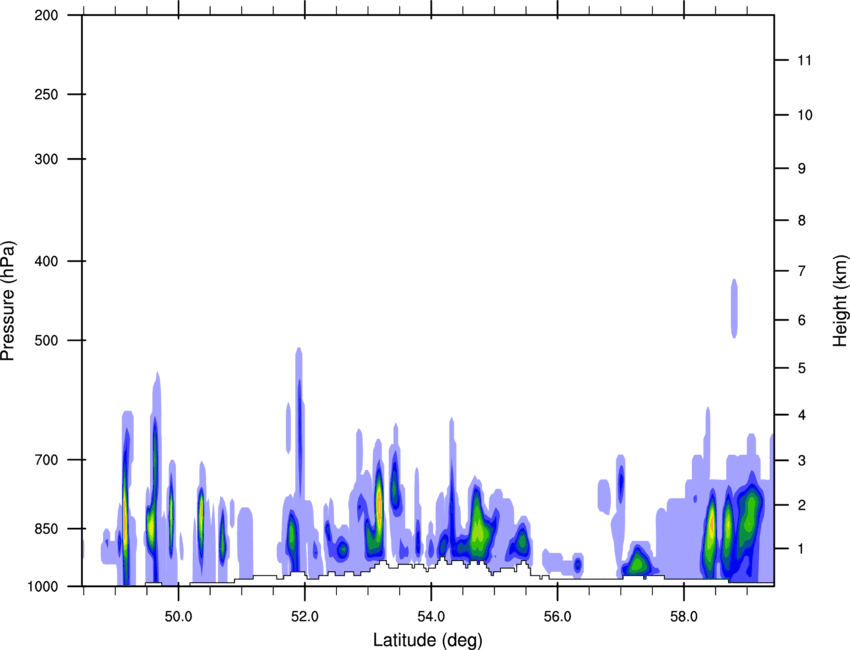The image size is (850, 650).
Task: Pick the 11 km height label
Action: 805,60
